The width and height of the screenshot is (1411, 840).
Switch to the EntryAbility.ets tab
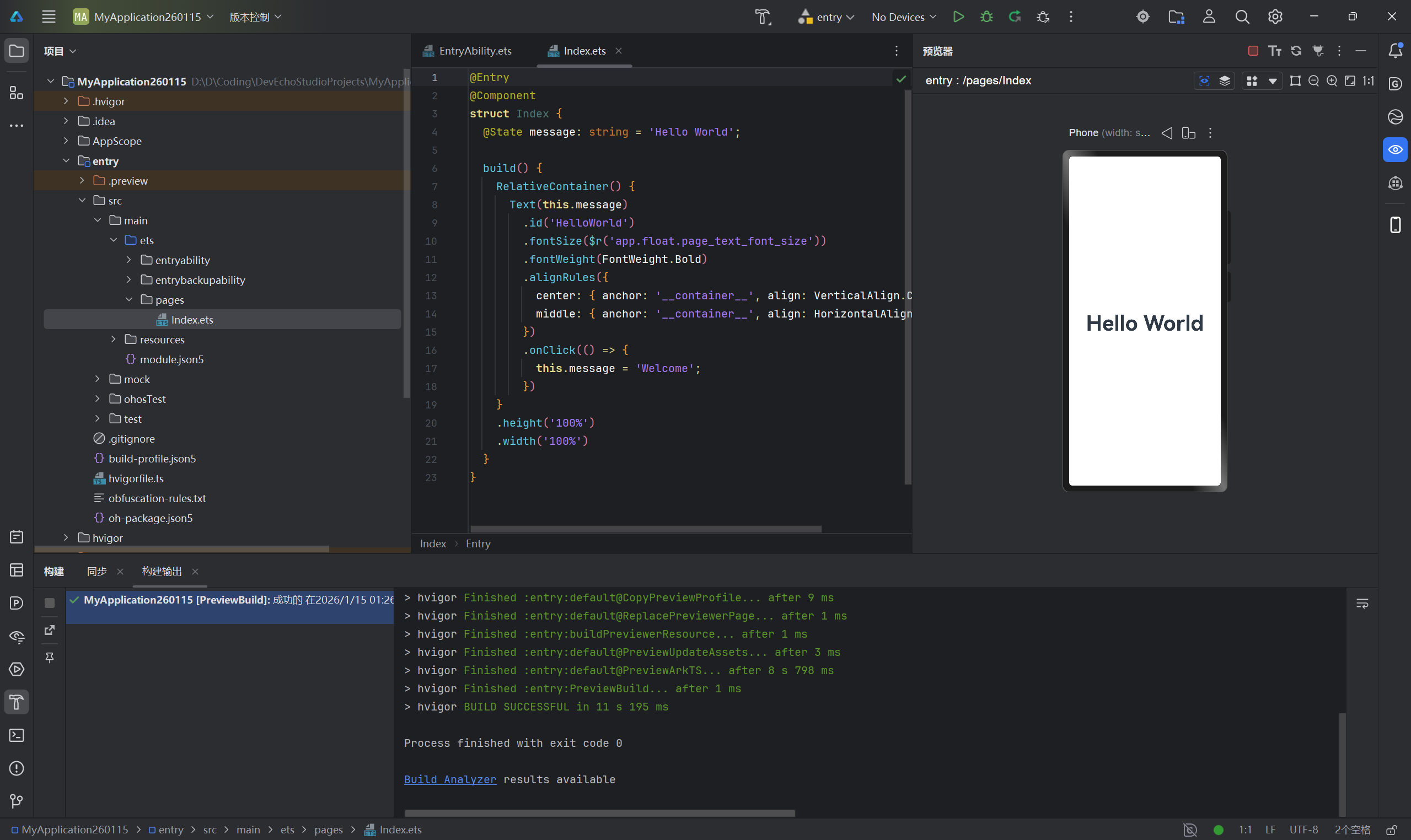(x=475, y=51)
